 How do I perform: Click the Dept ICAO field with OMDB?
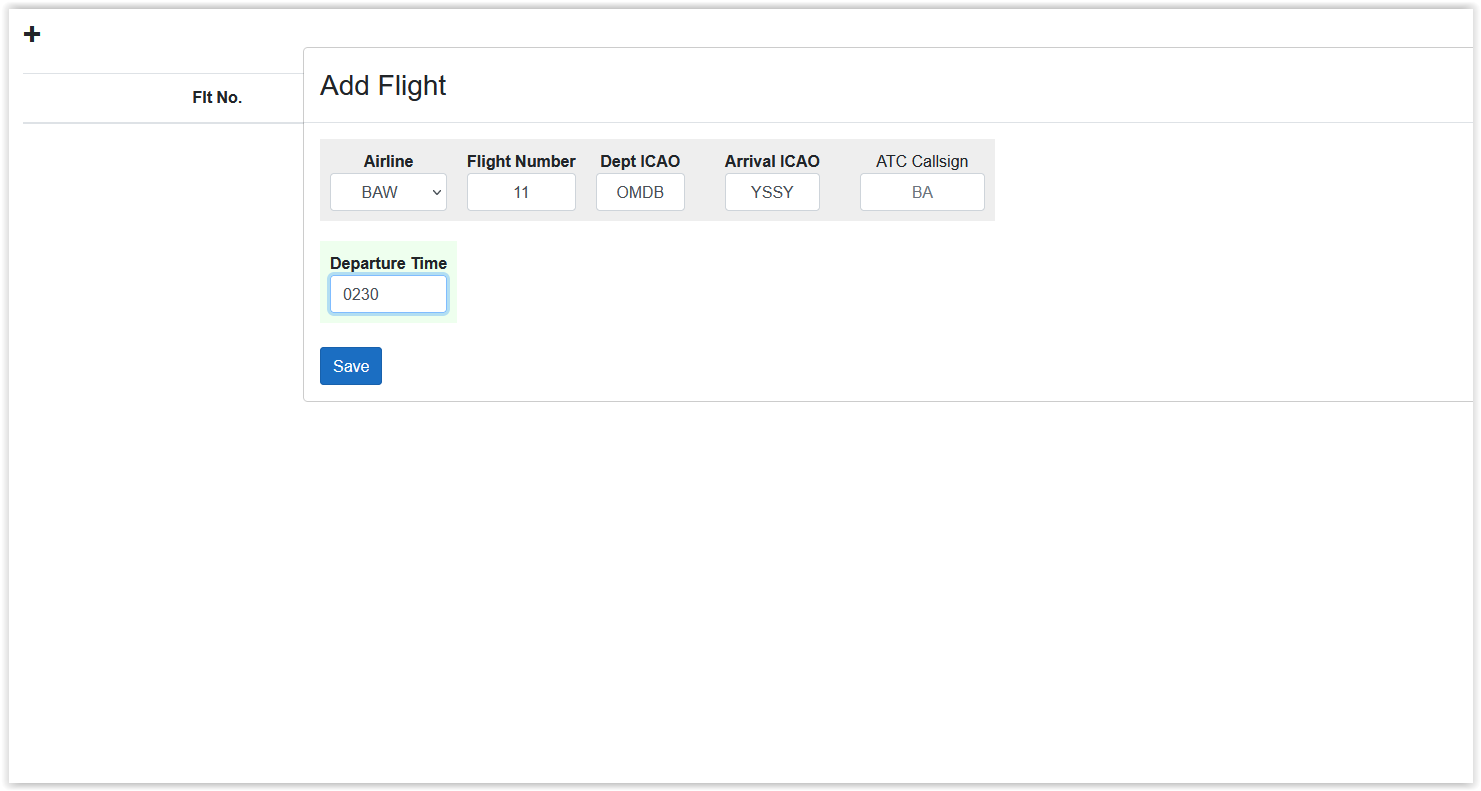[x=640, y=192]
